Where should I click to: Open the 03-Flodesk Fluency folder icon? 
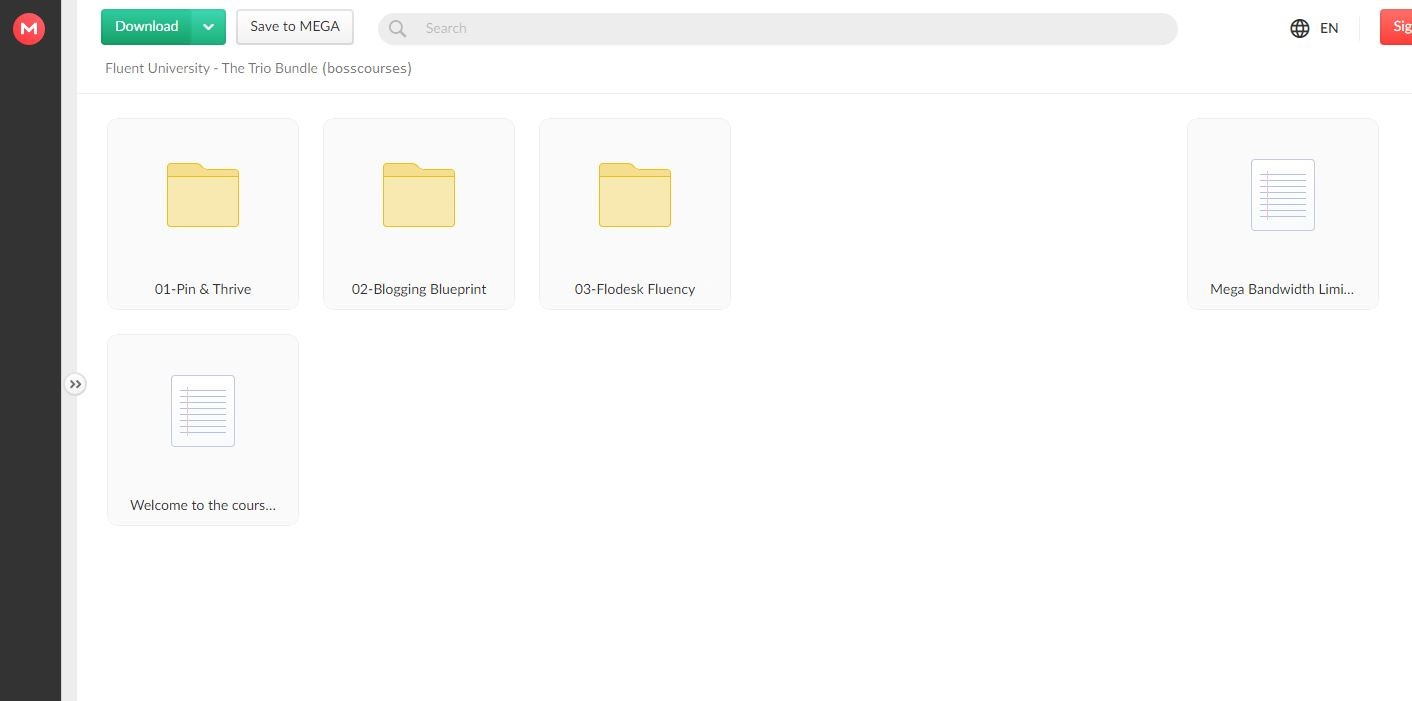click(635, 195)
